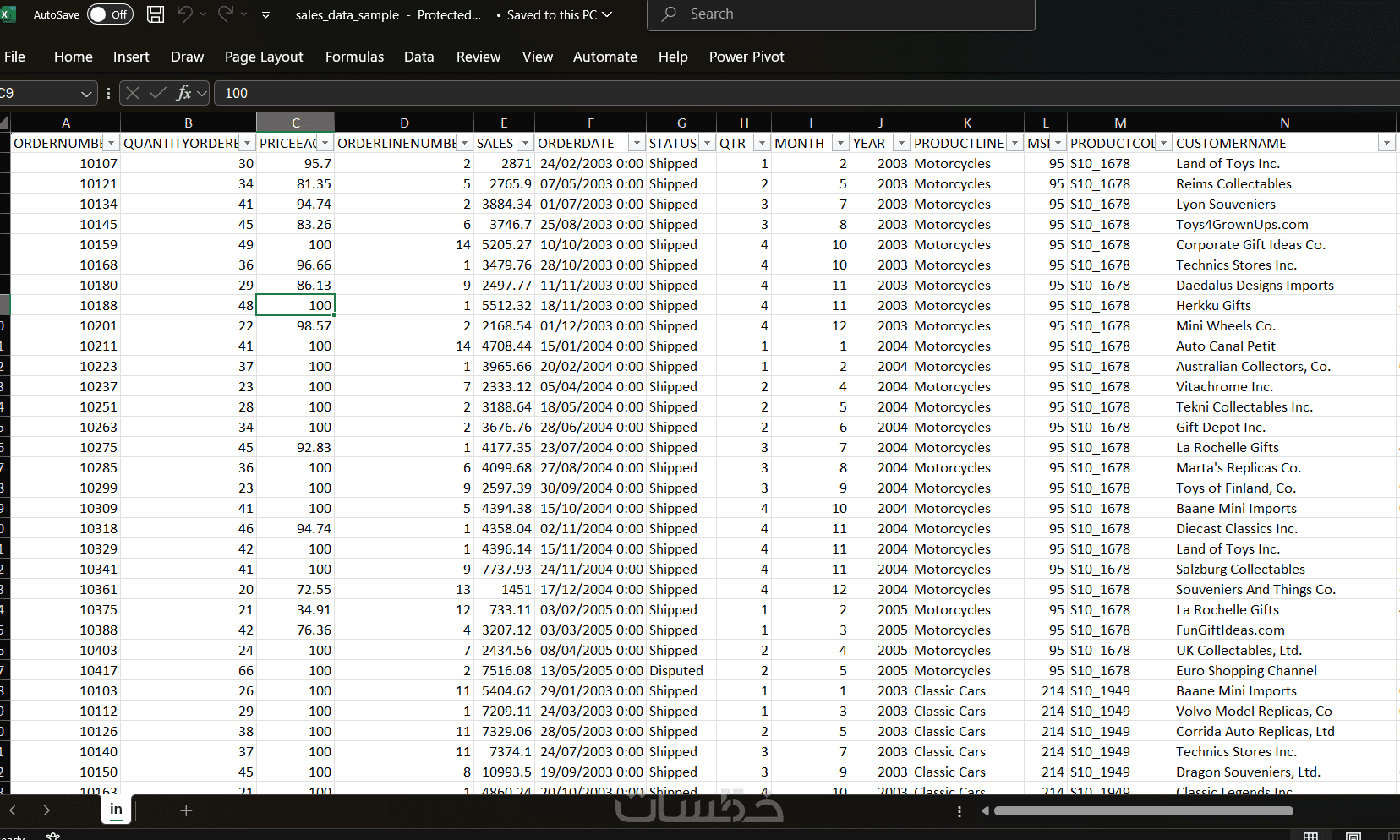The width and height of the screenshot is (1400, 840).
Task: Open the Formulas ribbon tab
Action: [354, 57]
